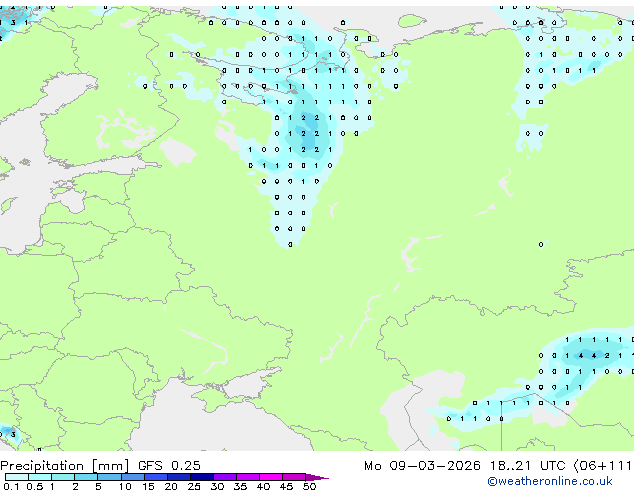Click the 'GFS 0.25' model label
This screenshot has width=634, height=490.
[169, 466]
